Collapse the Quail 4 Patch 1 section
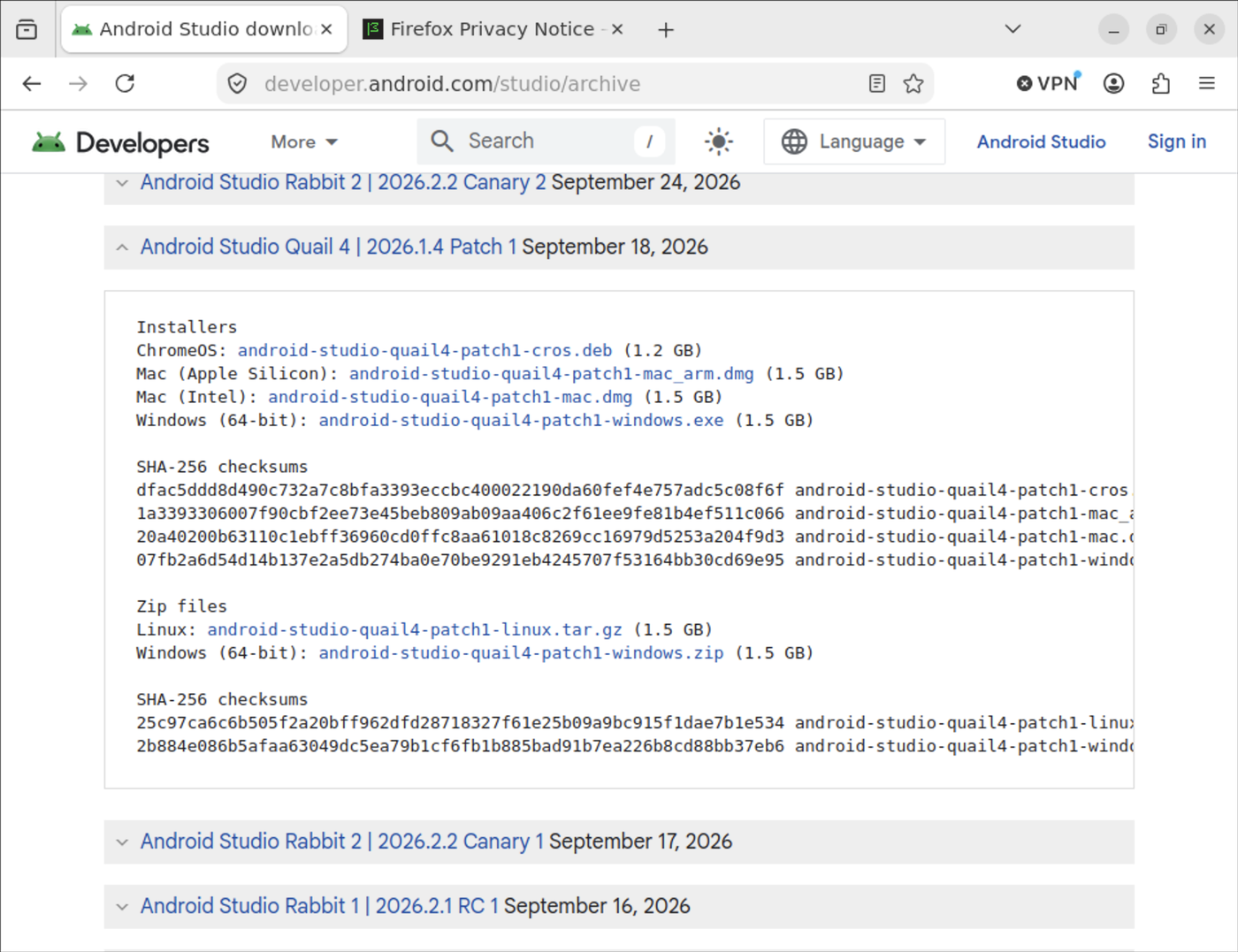This screenshot has width=1238, height=952. click(x=122, y=248)
